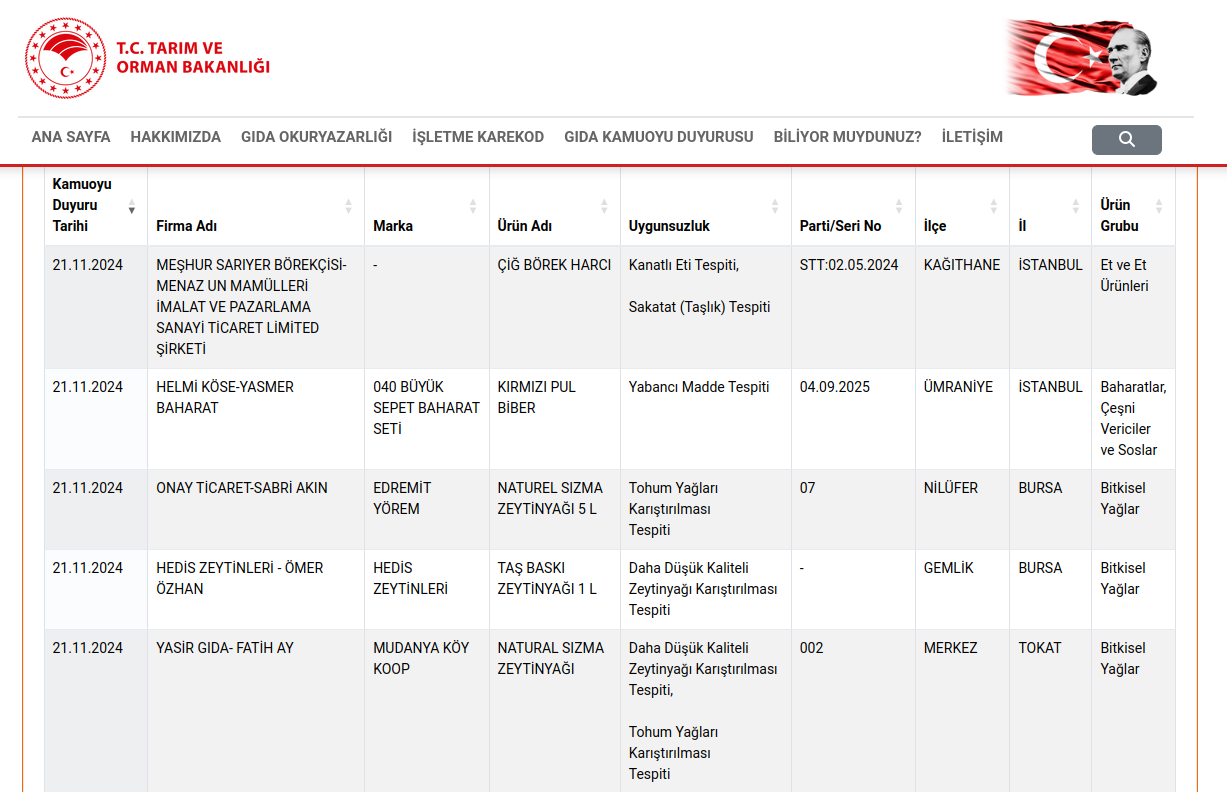The image size is (1227, 792).
Task: Open the ANA SAYFA menu item
Action: [x=71, y=137]
